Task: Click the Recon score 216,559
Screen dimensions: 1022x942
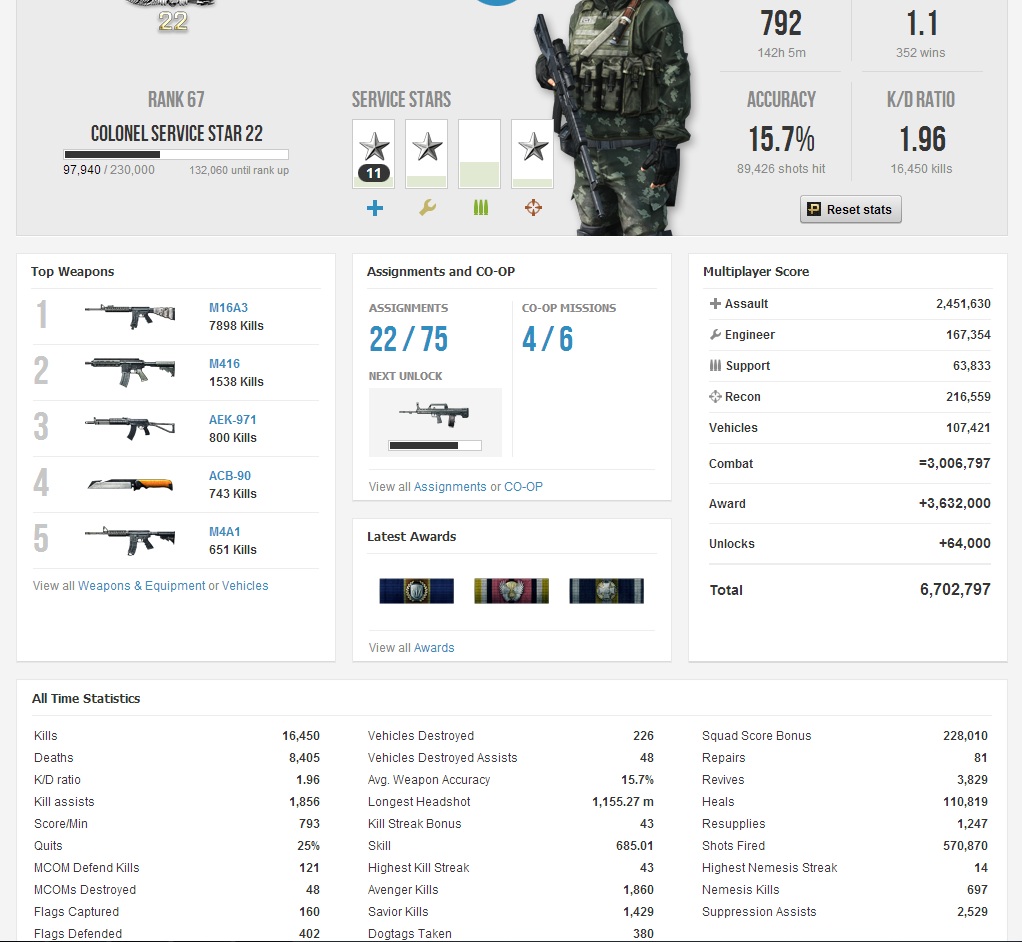Action: pyautogui.click(x=969, y=396)
